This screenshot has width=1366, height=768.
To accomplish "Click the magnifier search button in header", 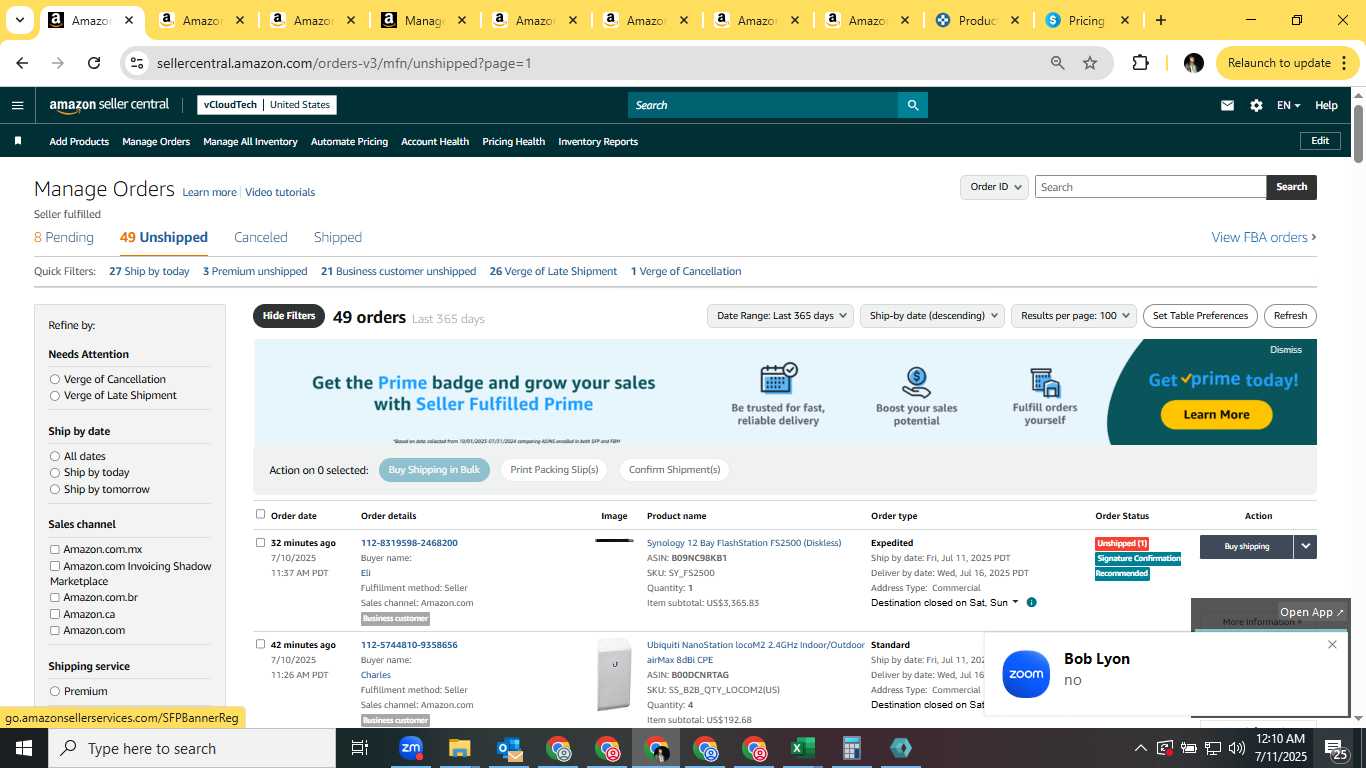I will tap(912, 105).
